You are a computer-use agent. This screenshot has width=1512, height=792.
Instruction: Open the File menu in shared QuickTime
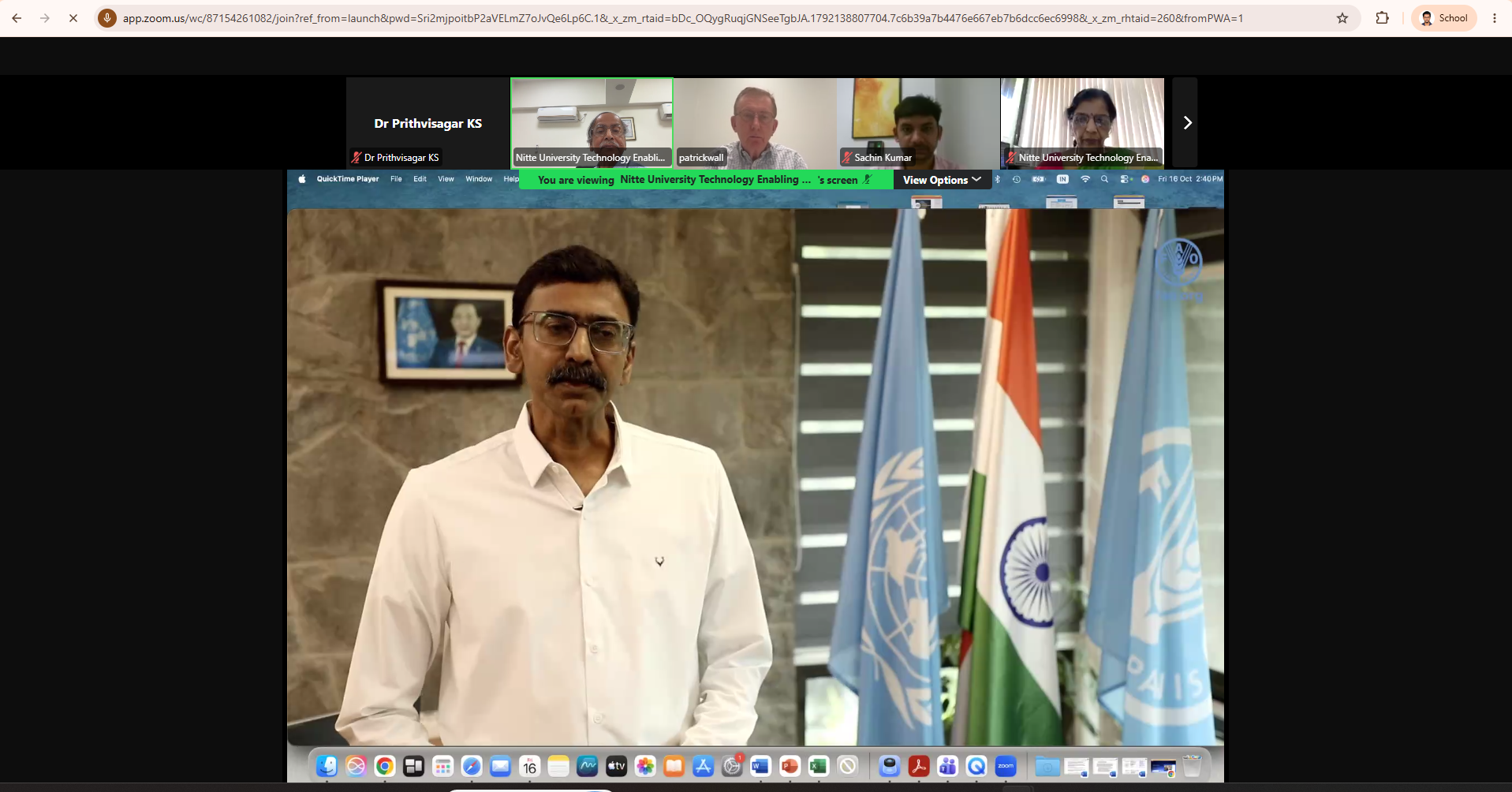tap(396, 179)
